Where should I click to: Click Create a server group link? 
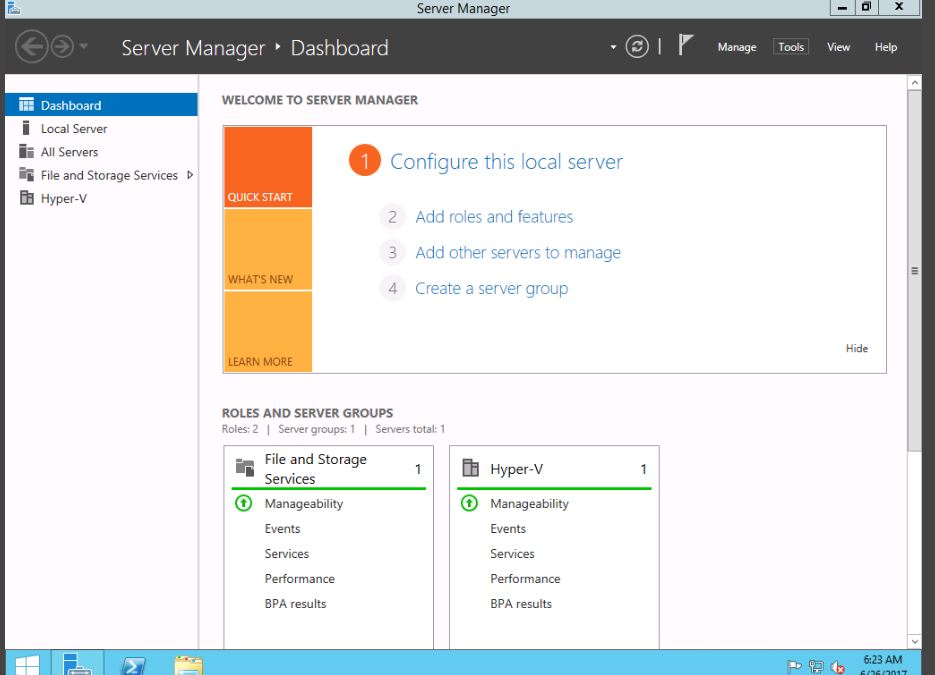pyautogui.click(x=491, y=289)
